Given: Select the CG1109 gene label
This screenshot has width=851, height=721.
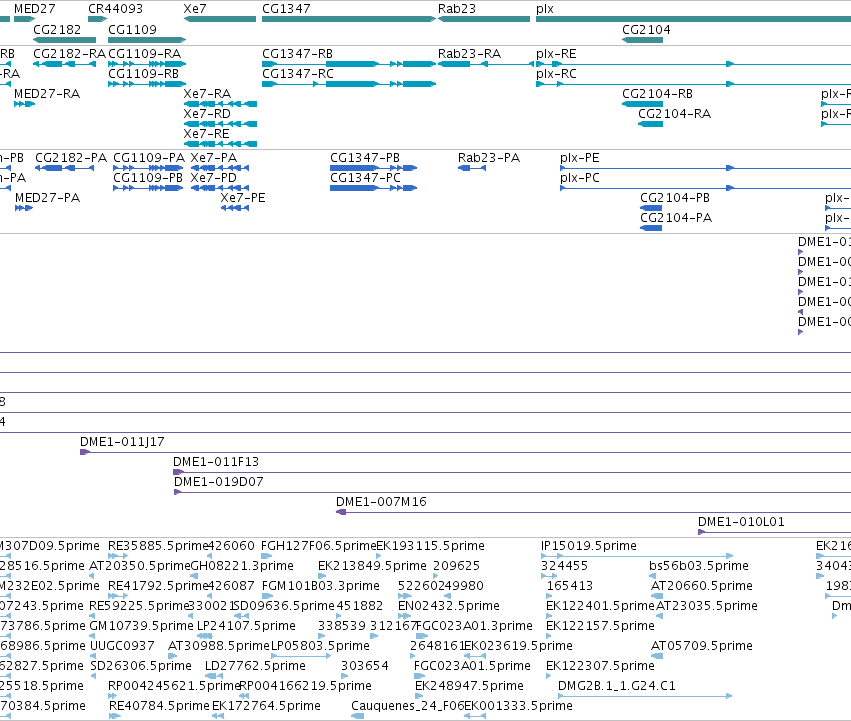Looking at the screenshot, I should pyautogui.click(x=132, y=29).
